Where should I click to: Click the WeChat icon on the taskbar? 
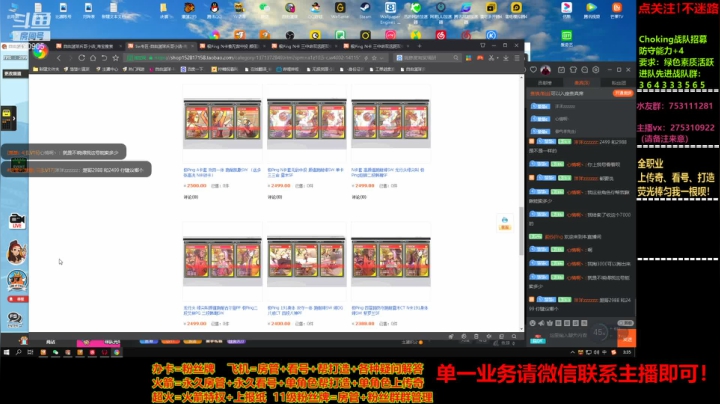pyautogui.click(x=55, y=352)
